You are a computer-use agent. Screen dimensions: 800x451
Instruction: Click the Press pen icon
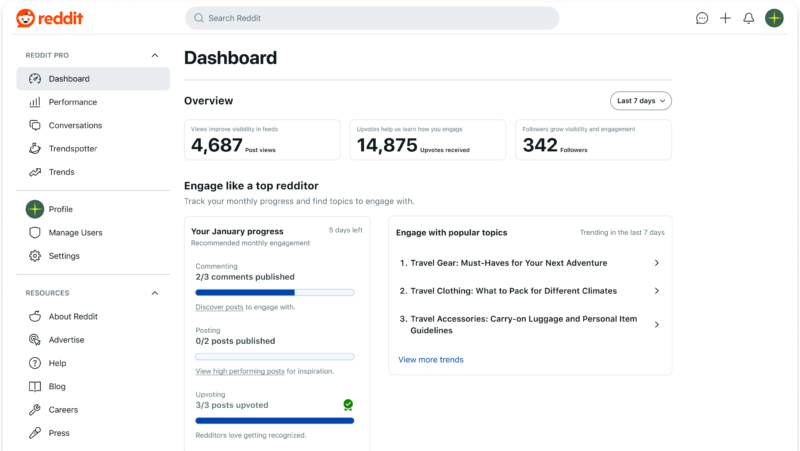[35, 433]
